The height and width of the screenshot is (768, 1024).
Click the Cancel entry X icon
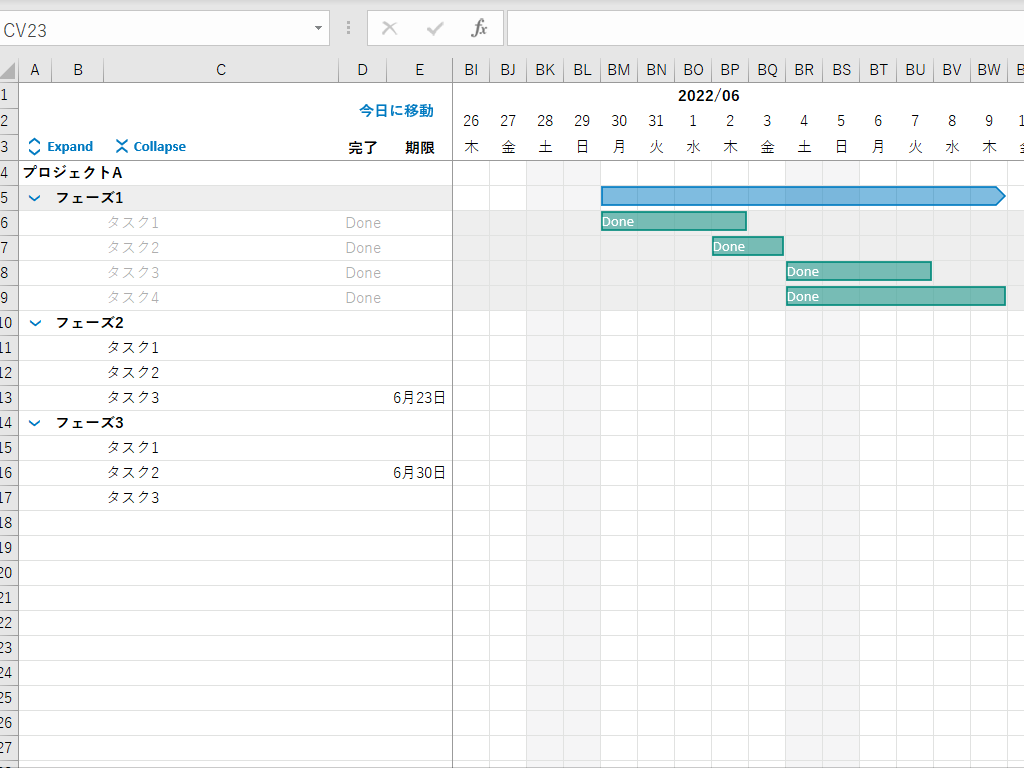(x=389, y=28)
